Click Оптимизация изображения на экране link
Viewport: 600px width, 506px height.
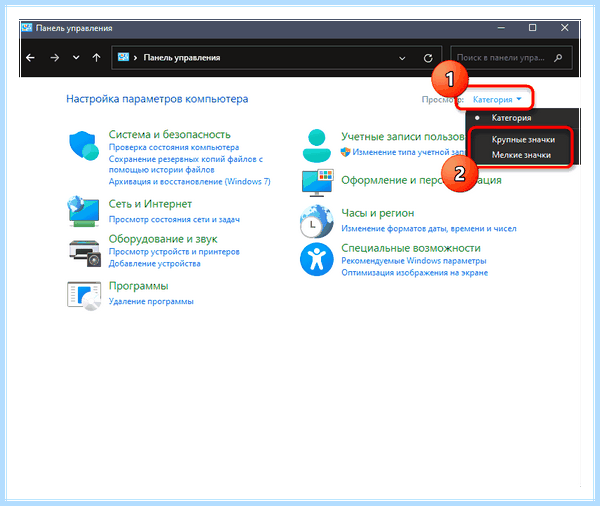pos(414,273)
